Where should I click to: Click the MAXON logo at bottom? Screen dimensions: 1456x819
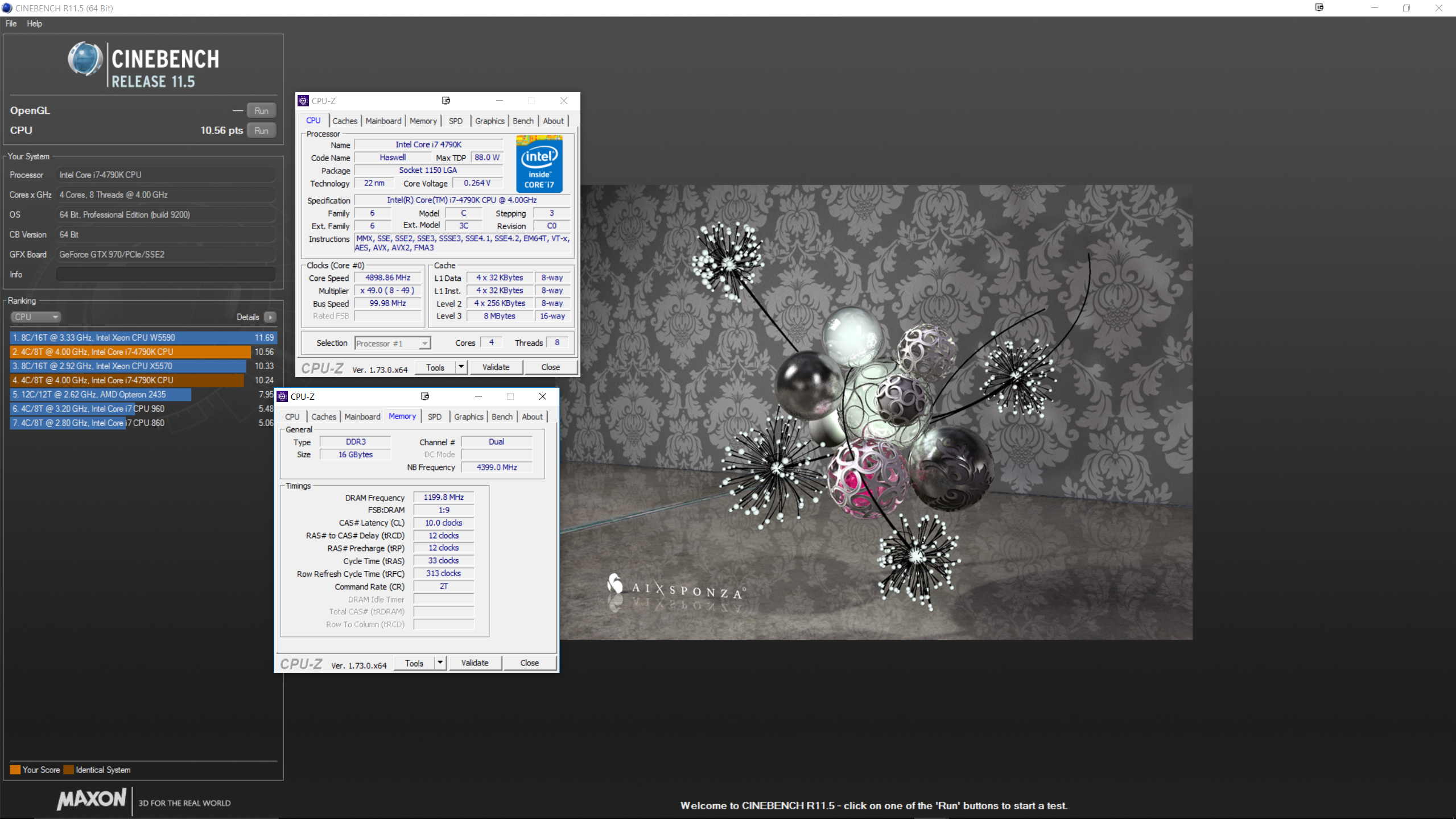(91, 799)
